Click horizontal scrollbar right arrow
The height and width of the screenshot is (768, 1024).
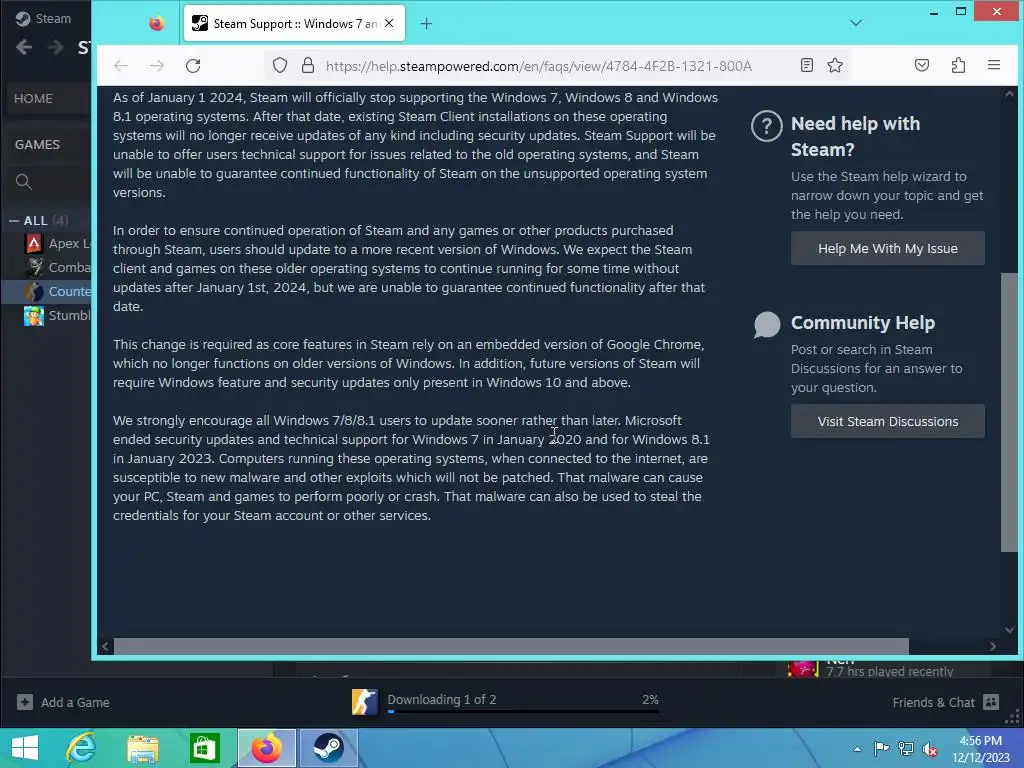click(x=993, y=646)
